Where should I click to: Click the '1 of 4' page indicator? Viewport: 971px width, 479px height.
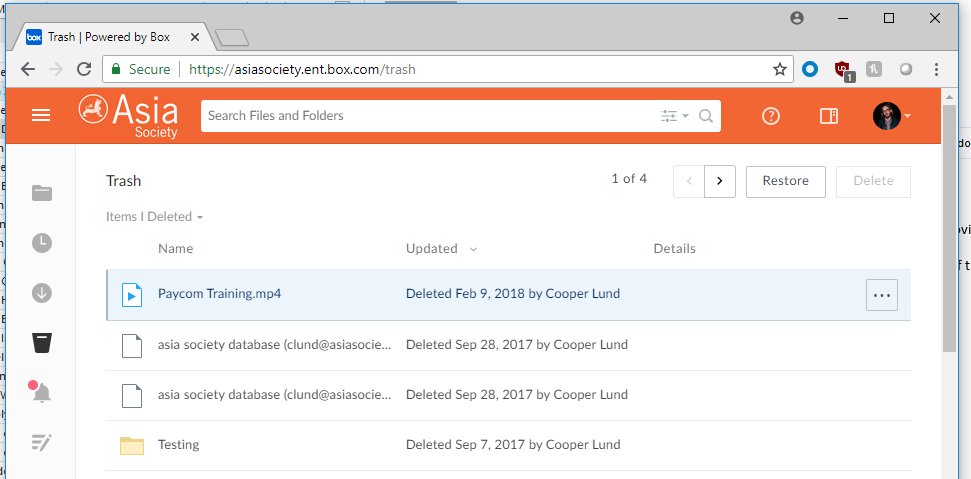coord(629,179)
